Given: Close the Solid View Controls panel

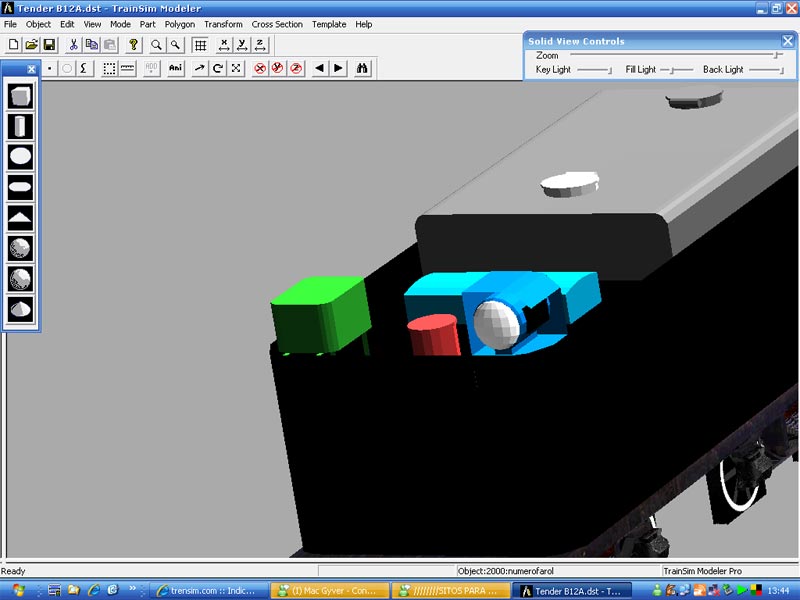Looking at the screenshot, I should pyautogui.click(x=787, y=41).
